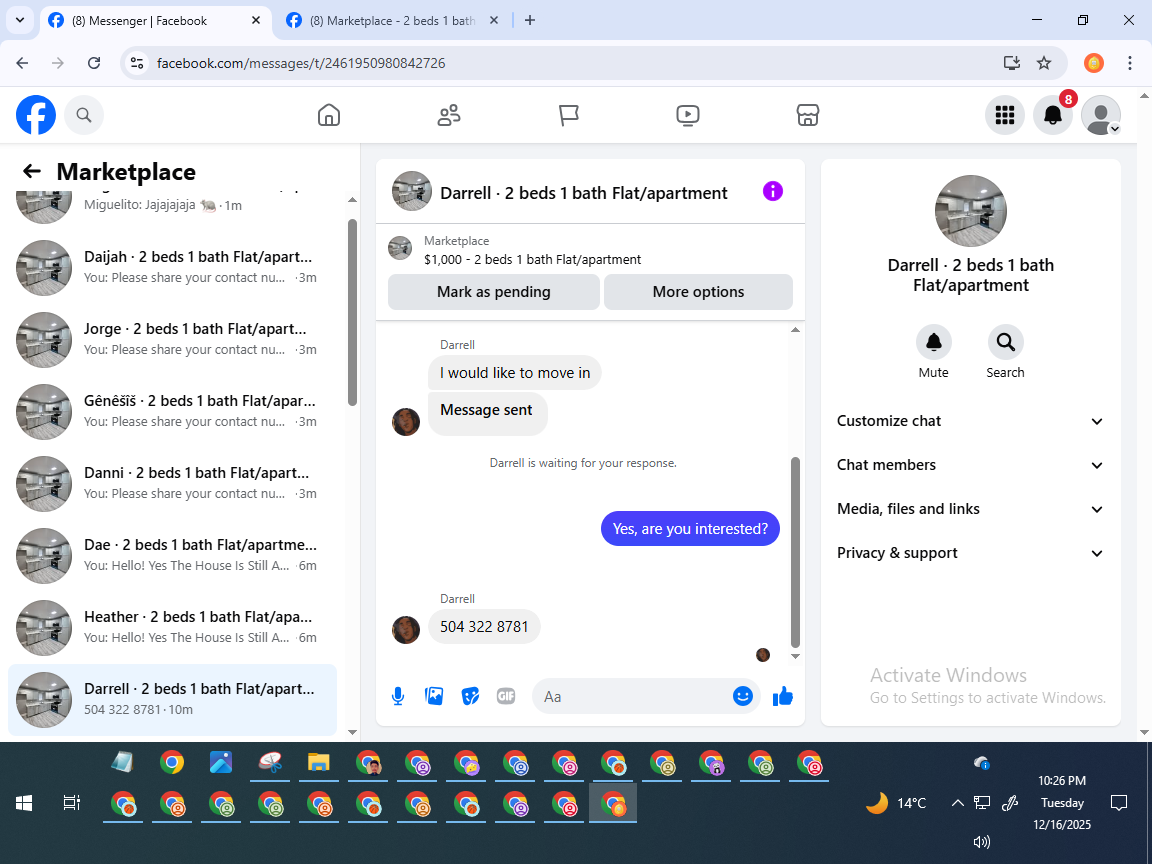The image size is (1152, 864).
Task: Click the 'Yes, are you interested?' message
Action: point(690,528)
